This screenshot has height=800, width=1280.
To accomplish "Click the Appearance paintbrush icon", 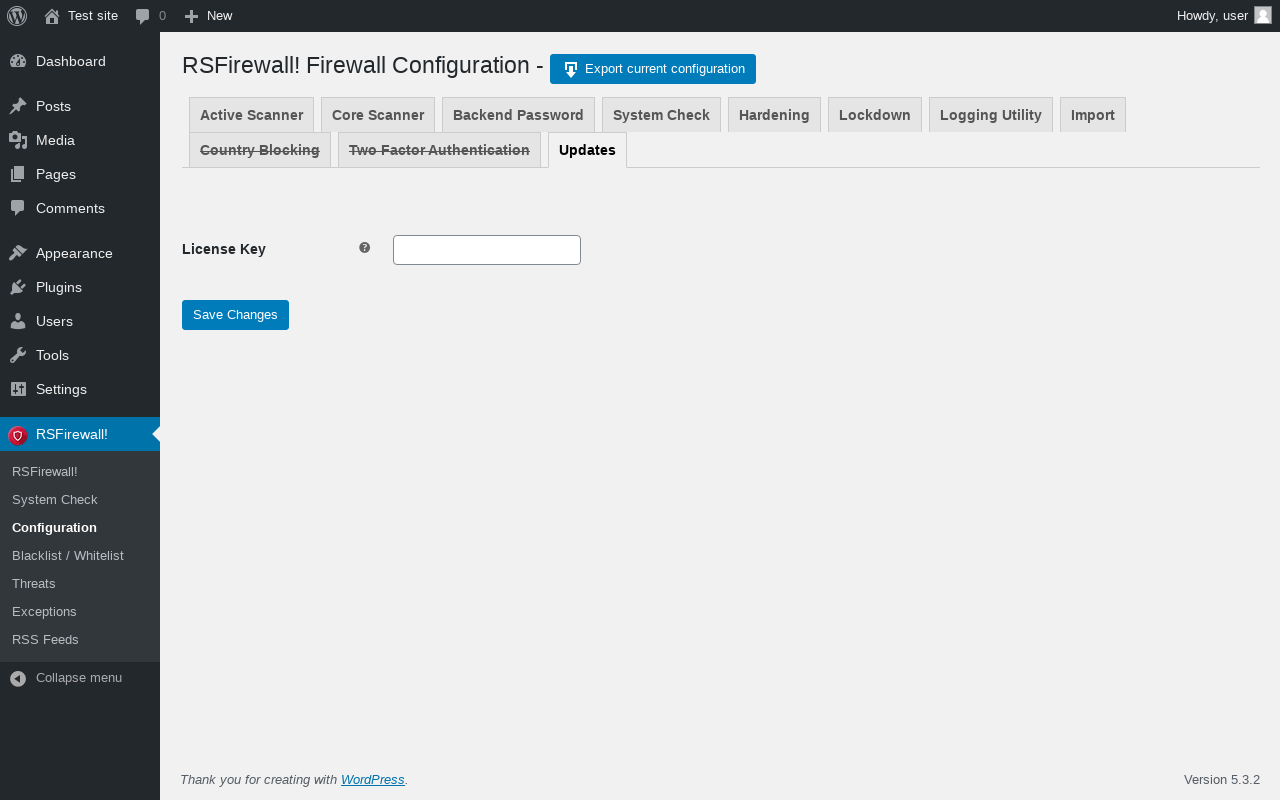I will click(x=18, y=253).
